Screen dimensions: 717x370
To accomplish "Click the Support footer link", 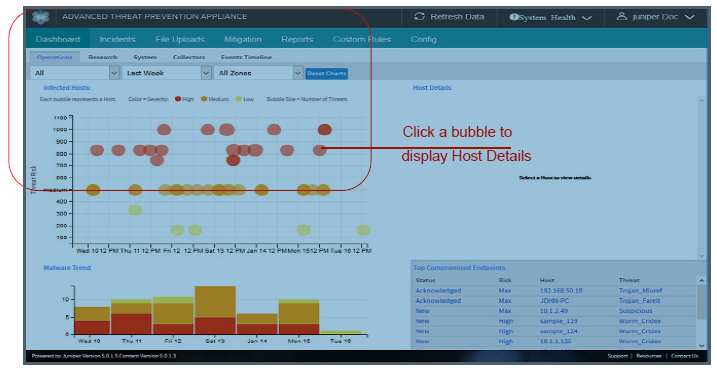I will pyautogui.click(x=617, y=356).
